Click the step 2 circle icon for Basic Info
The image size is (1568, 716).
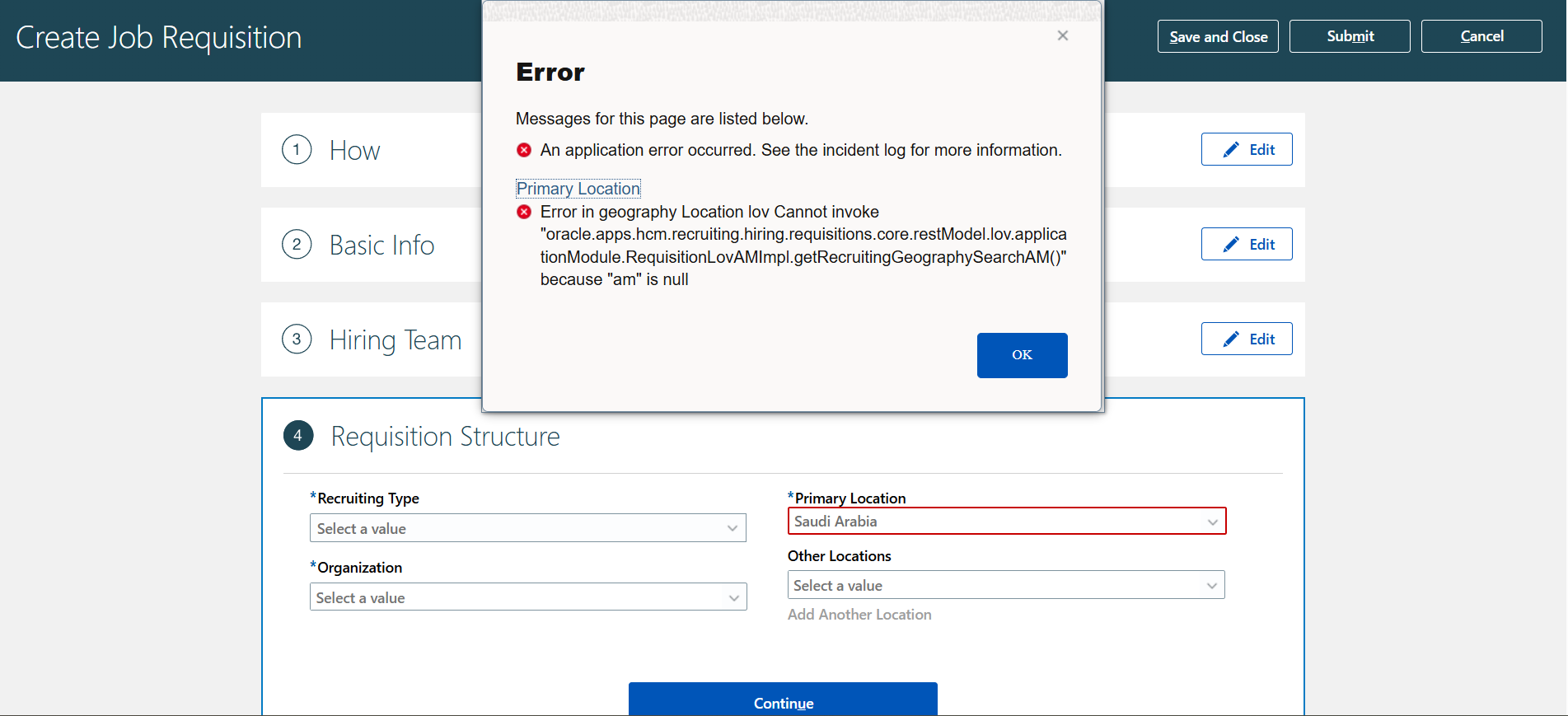(x=297, y=245)
